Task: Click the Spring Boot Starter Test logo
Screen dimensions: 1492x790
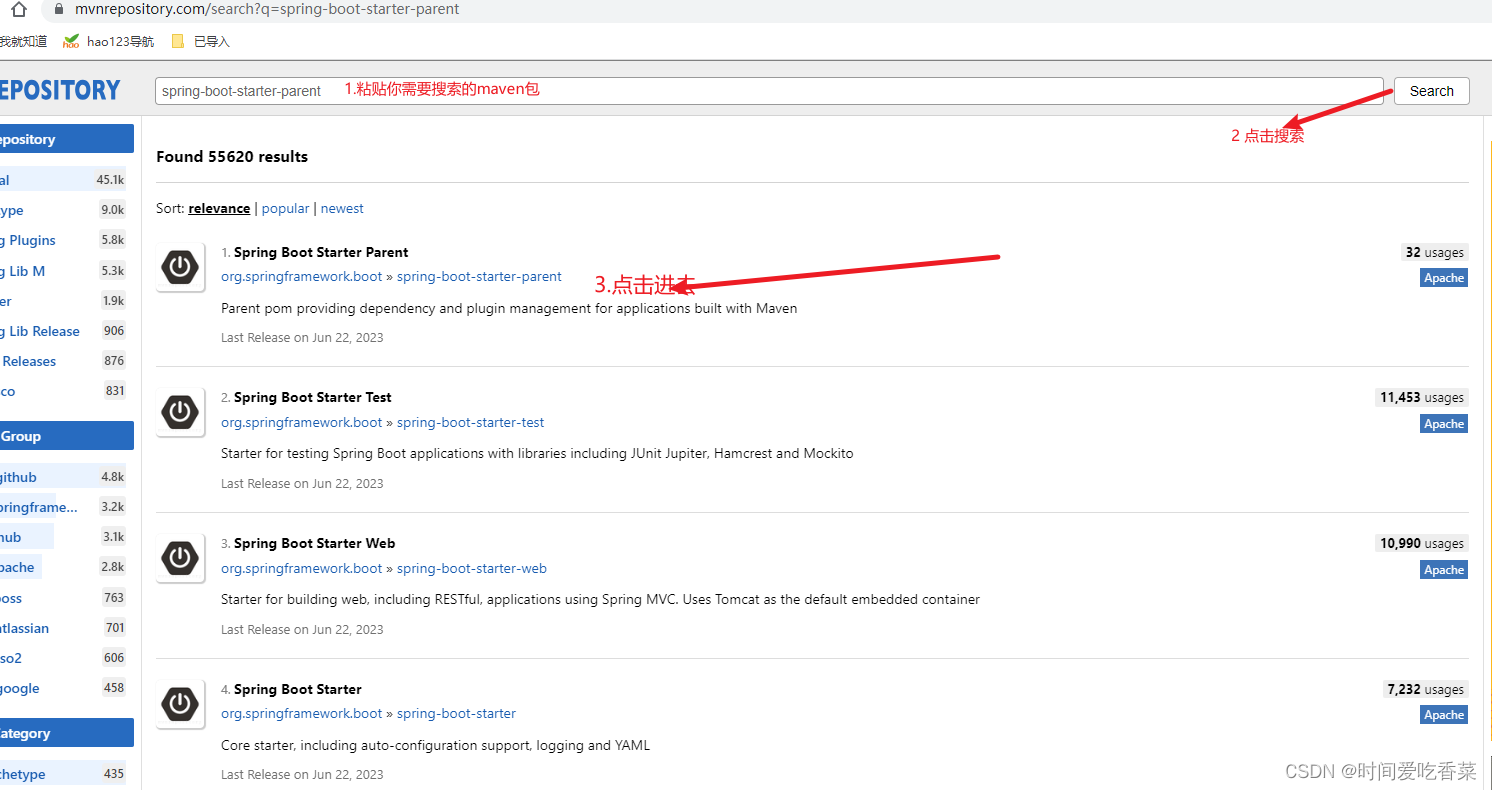Action: 180,412
